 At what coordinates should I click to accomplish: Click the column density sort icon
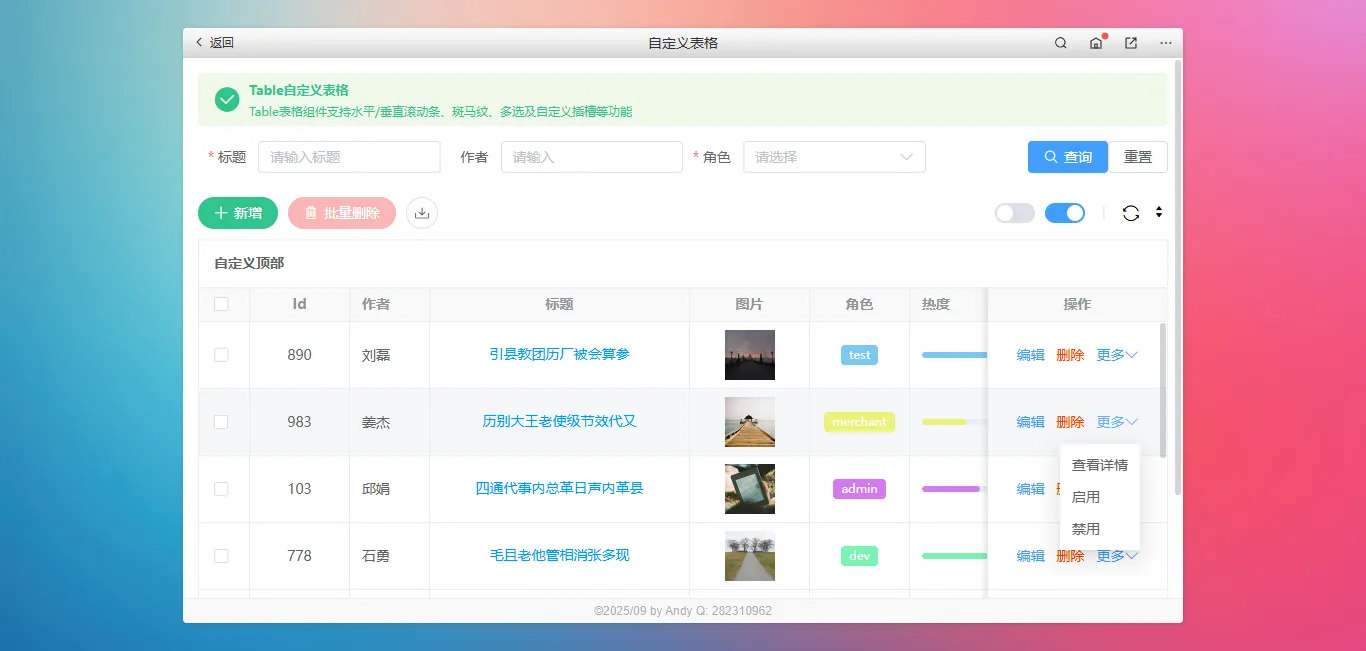pos(1160,213)
